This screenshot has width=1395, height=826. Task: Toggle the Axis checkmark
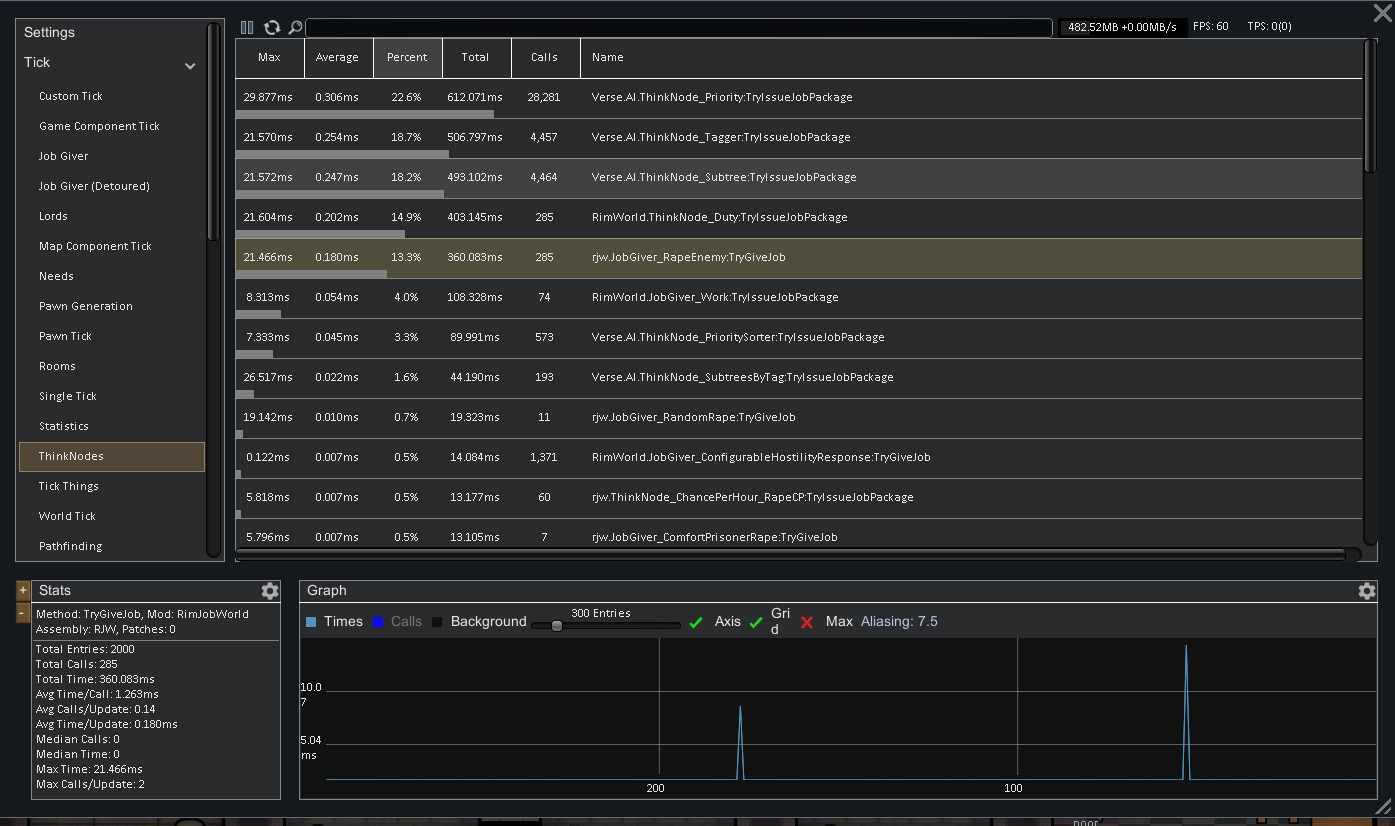(696, 622)
